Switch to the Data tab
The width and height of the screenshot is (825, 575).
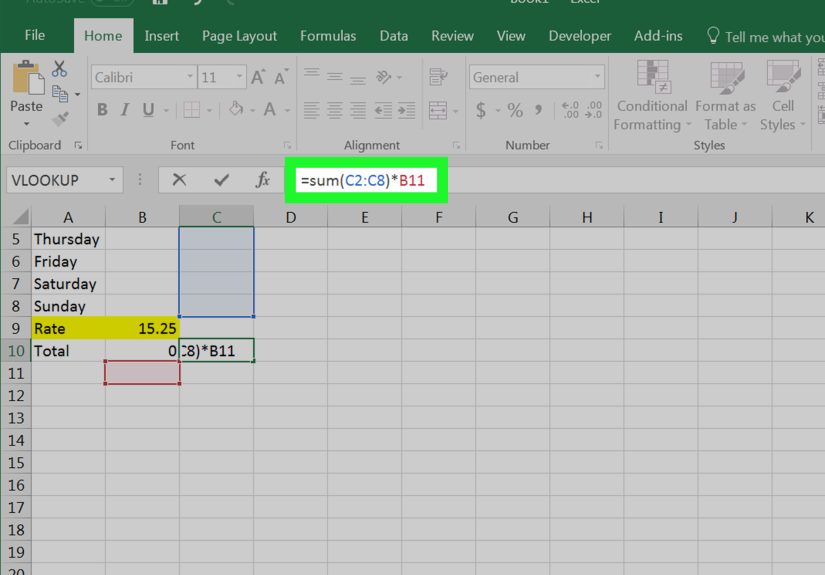(x=394, y=36)
